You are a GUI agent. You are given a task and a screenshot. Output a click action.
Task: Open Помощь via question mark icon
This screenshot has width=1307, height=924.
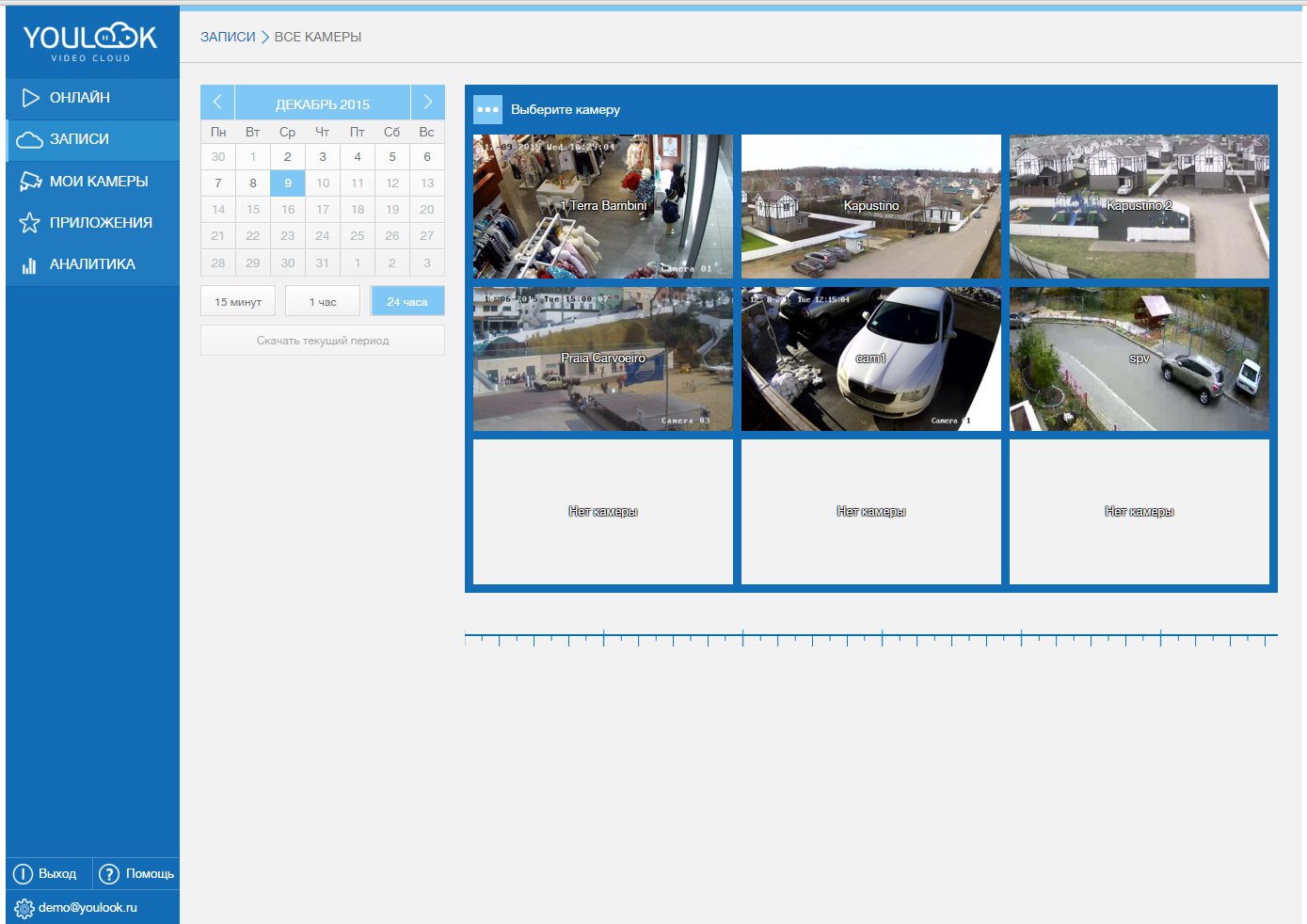pyautogui.click(x=109, y=874)
